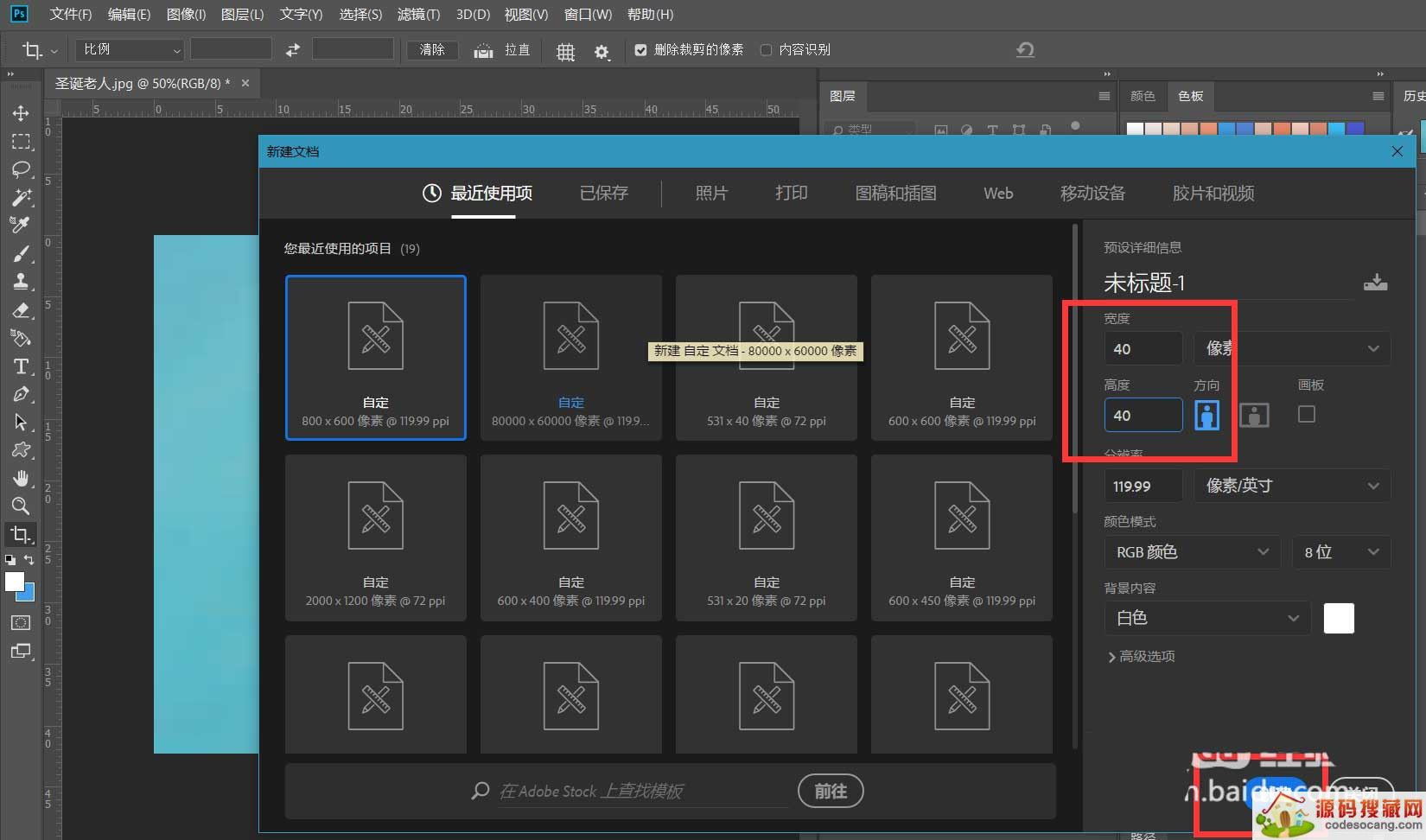
Task: Expand Advanced Options (高级选项)
Action: (x=1141, y=657)
